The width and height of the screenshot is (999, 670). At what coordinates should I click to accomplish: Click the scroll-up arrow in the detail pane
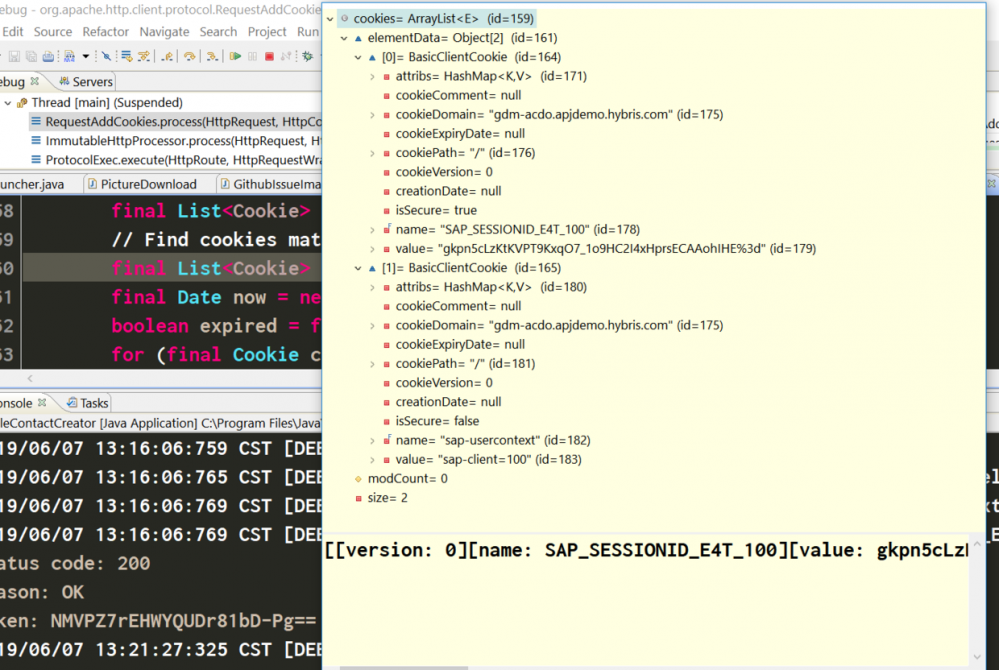pos(977,543)
